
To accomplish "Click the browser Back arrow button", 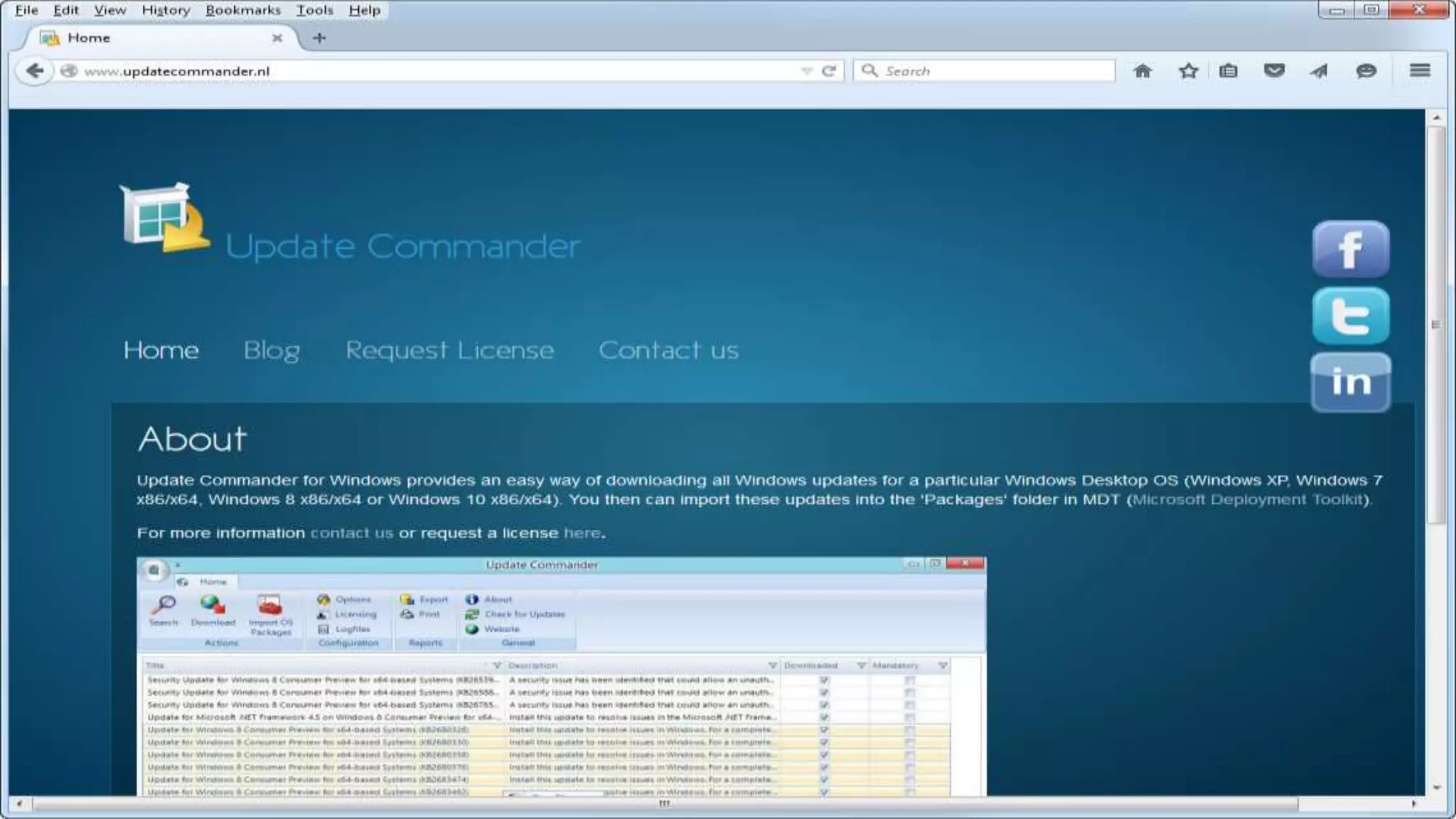I will pyautogui.click(x=34, y=70).
